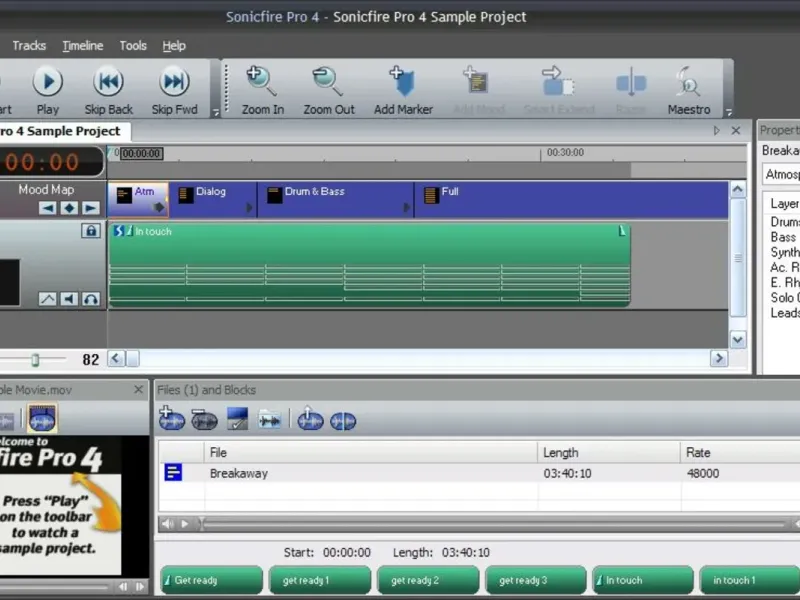Click the add file icon in Files panel

click(172, 420)
